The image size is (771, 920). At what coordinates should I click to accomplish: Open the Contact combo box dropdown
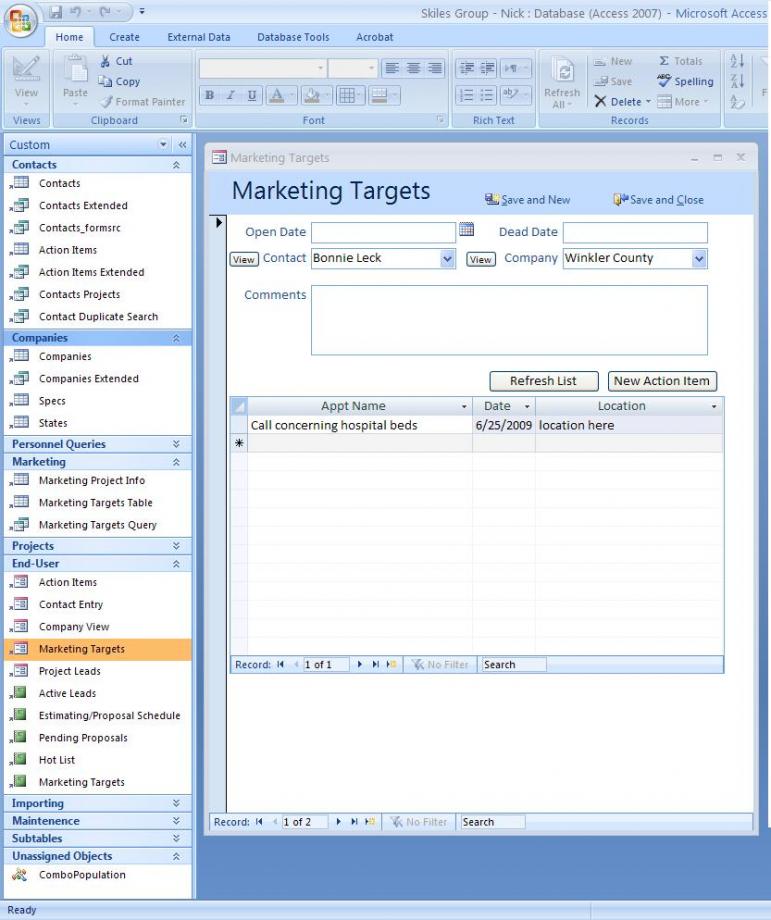click(447, 259)
